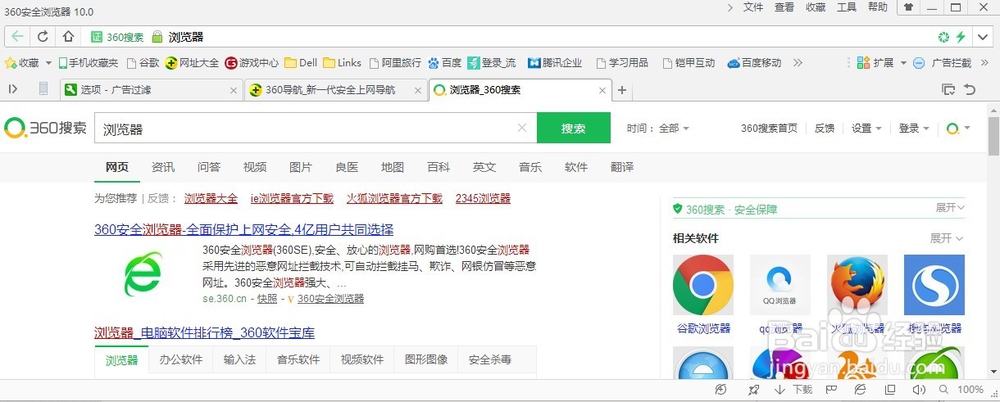Open the favorites star icon
Viewport: 1000px width, 402px height.
pos(10,63)
